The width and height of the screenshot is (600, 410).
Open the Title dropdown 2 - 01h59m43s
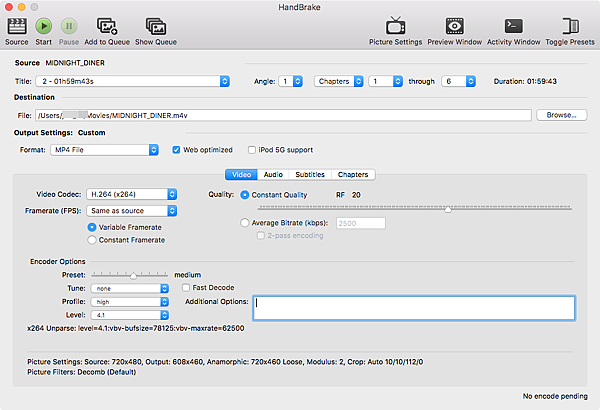tap(133, 81)
